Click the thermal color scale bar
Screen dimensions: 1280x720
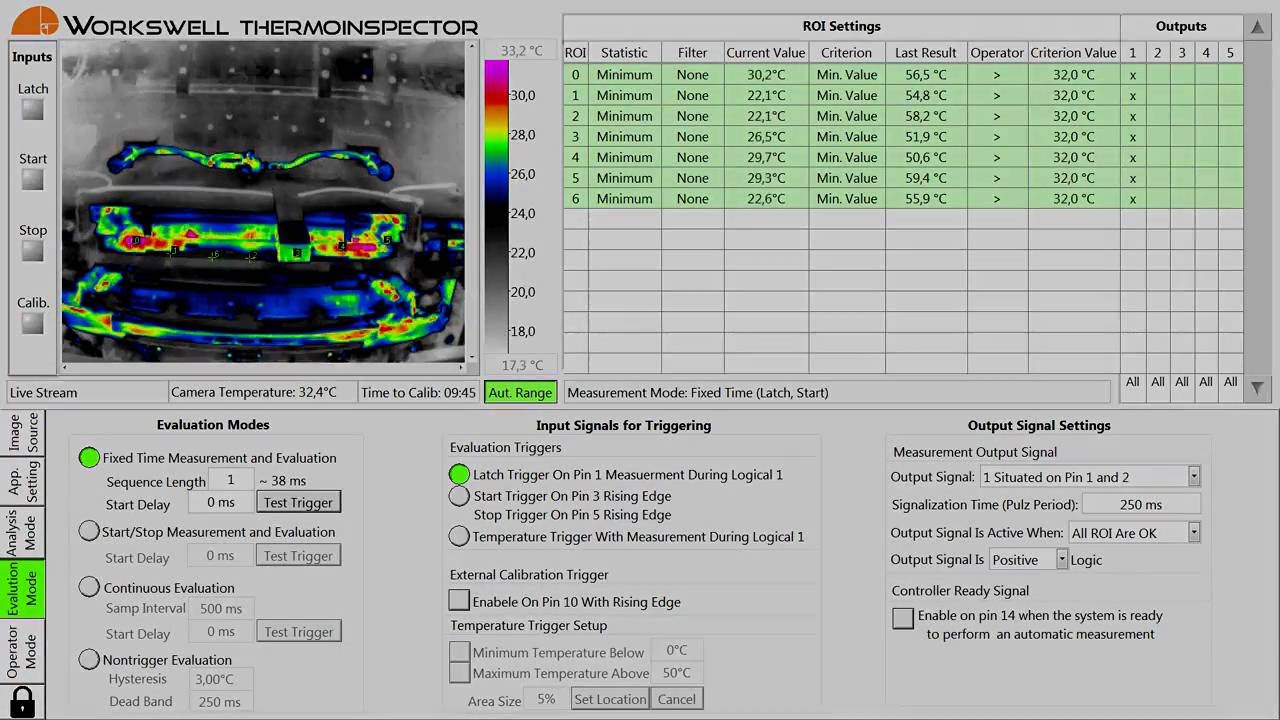496,208
